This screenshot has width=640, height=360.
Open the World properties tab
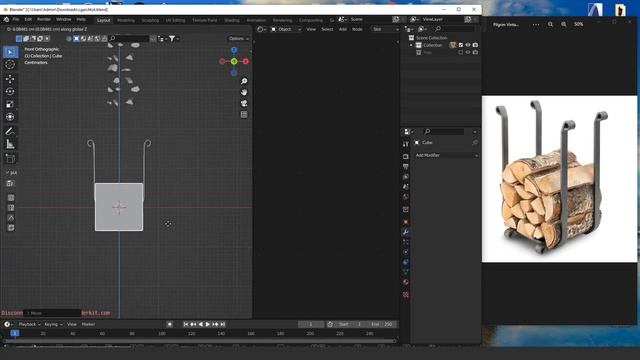[x=406, y=197]
